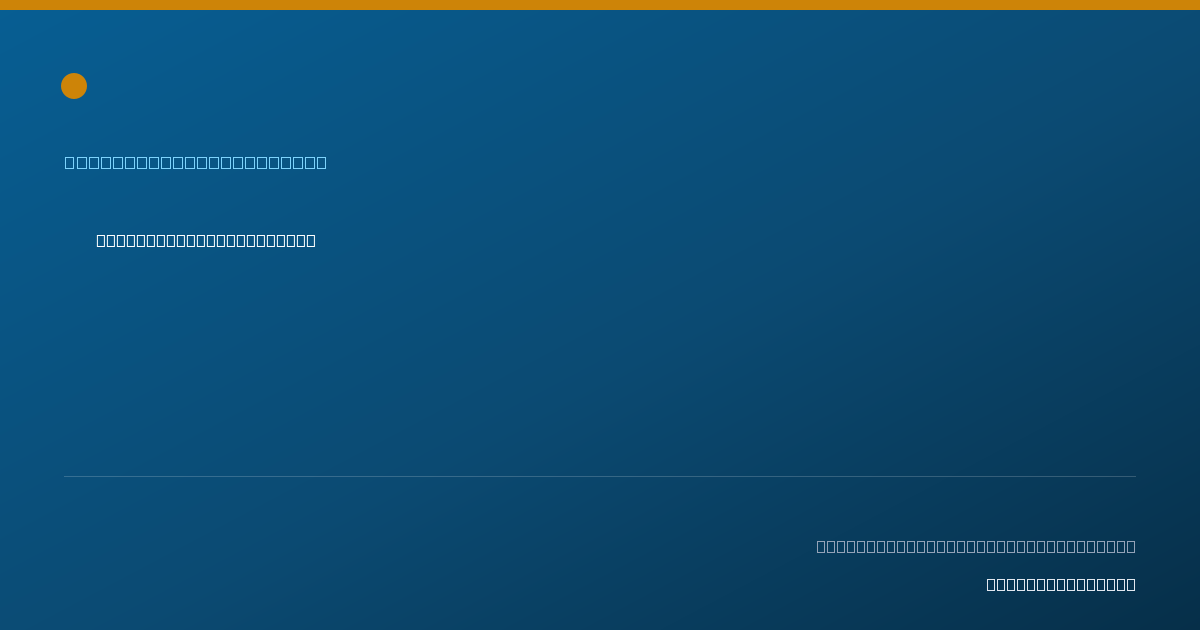This screenshot has height=630, width=1200.
Task: Click the short white footer text line
Action: 1061,584
